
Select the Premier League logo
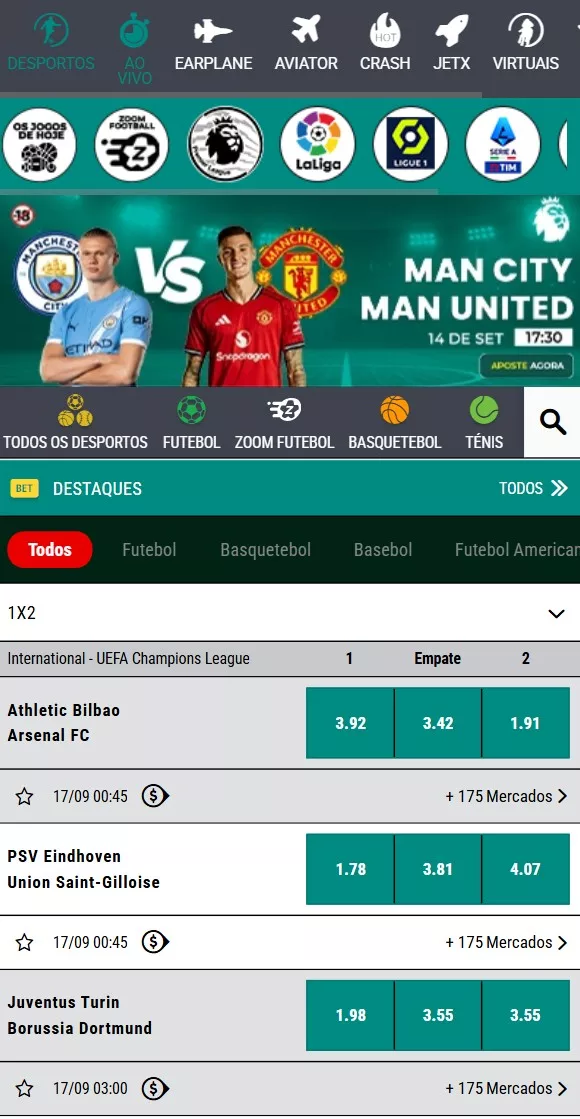225,144
